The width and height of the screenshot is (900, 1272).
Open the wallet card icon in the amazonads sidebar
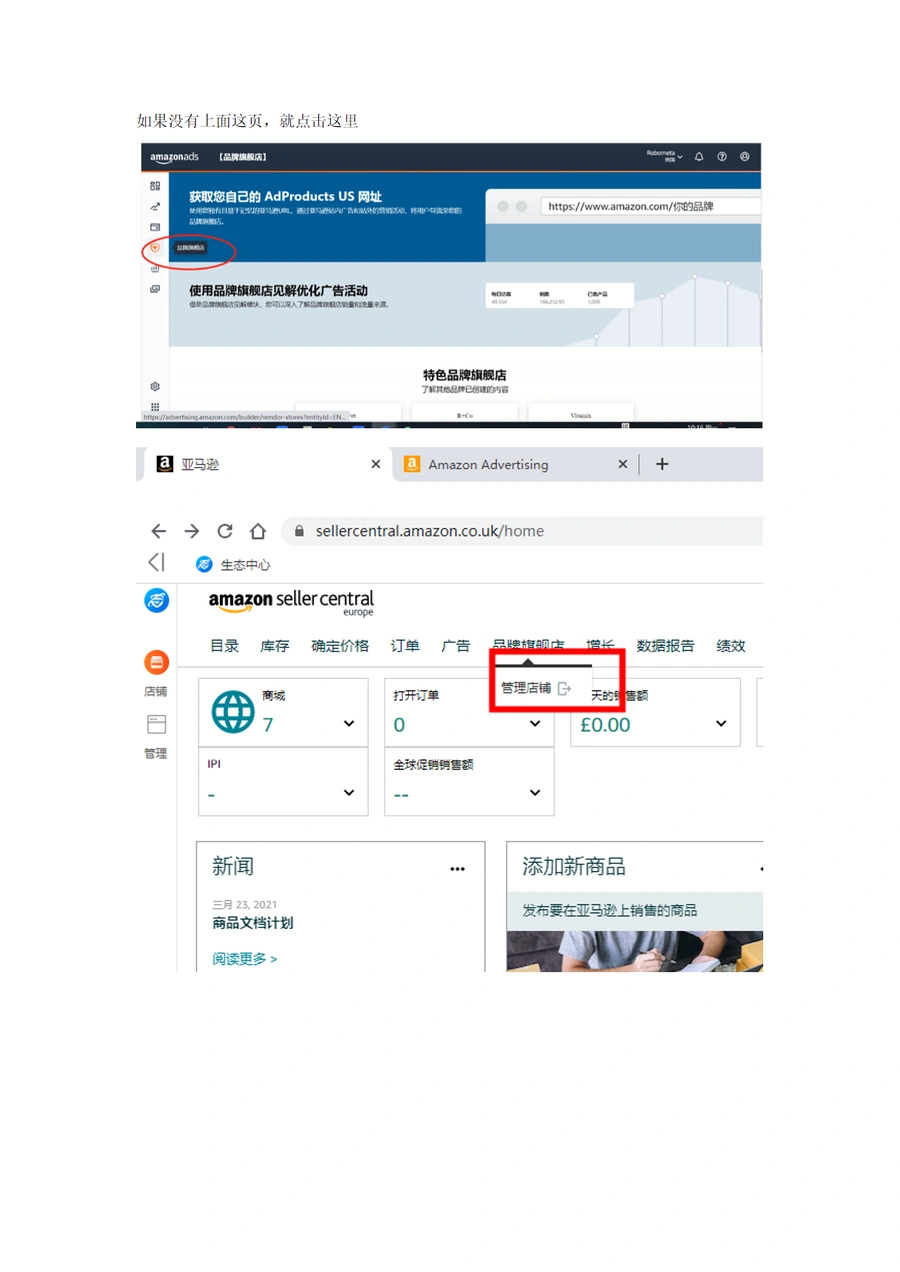(155, 227)
